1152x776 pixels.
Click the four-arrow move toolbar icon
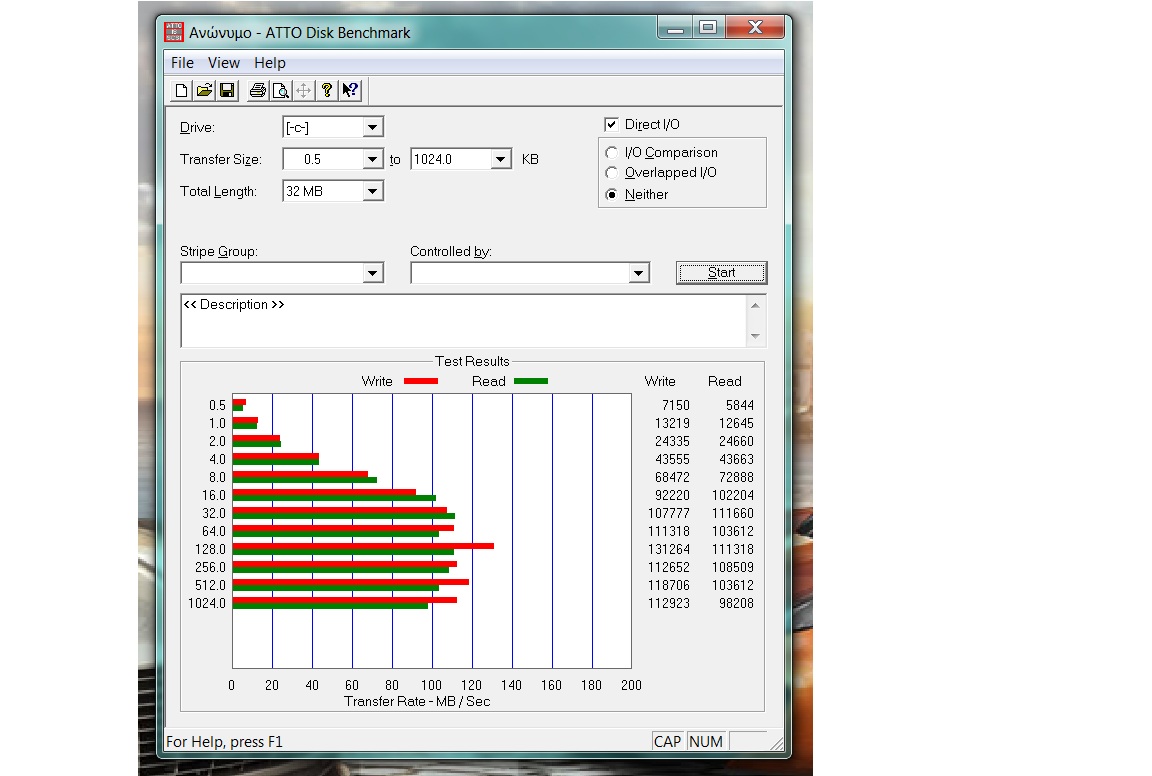click(303, 90)
